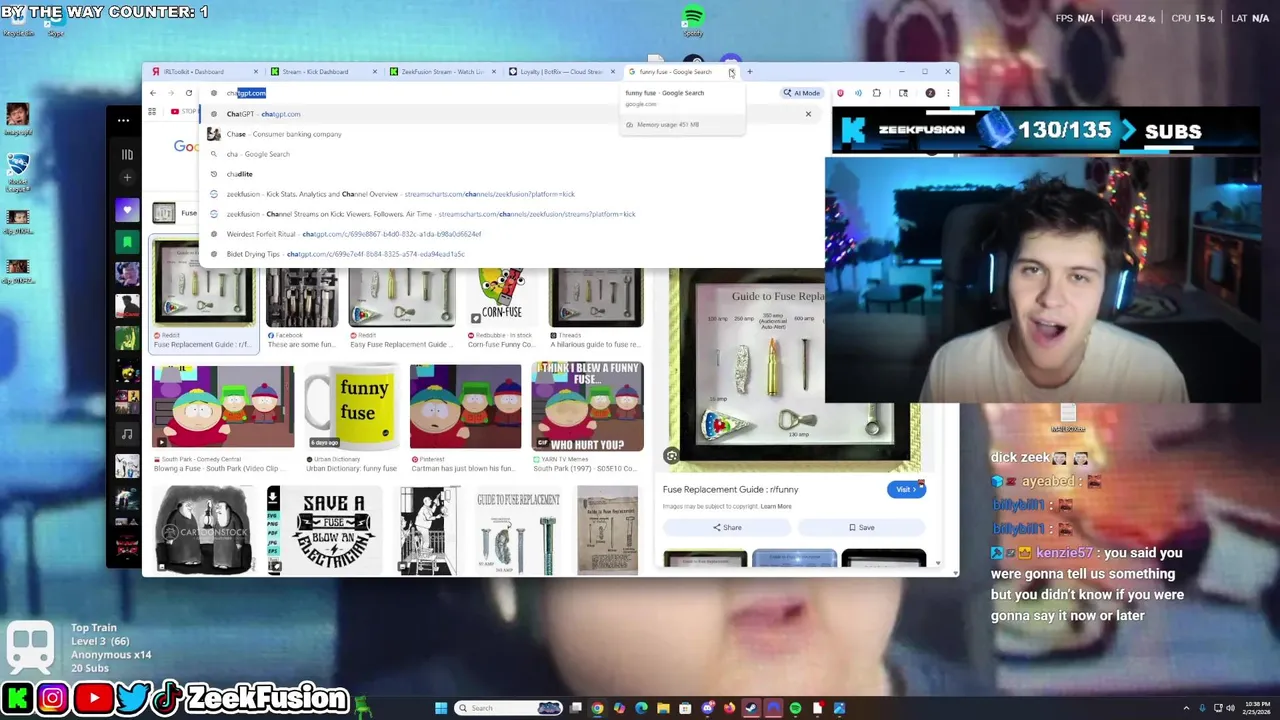
Task: Click the browser back arrow
Action: pyautogui.click(x=153, y=93)
